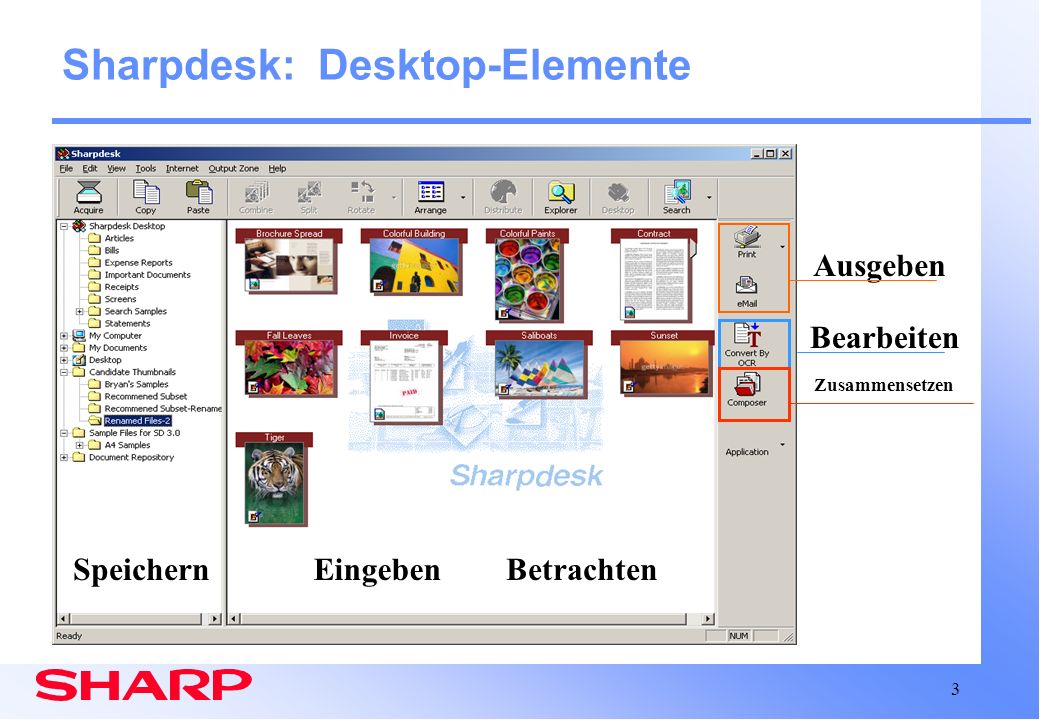Open the Output Zone menu
Screen dimensions: 1040x720
click(233, 168)
